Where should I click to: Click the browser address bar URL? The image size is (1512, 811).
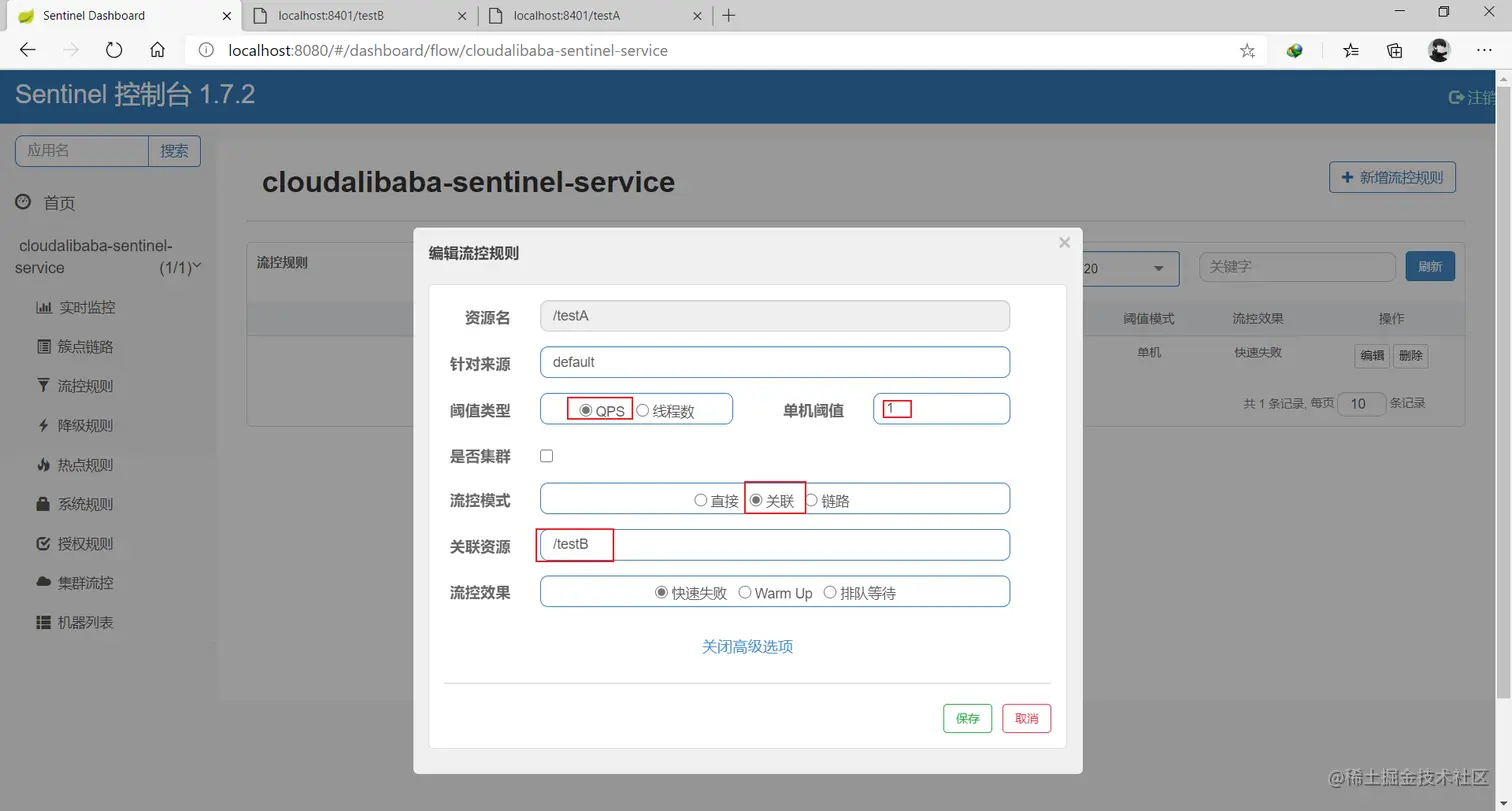[448, 50]
